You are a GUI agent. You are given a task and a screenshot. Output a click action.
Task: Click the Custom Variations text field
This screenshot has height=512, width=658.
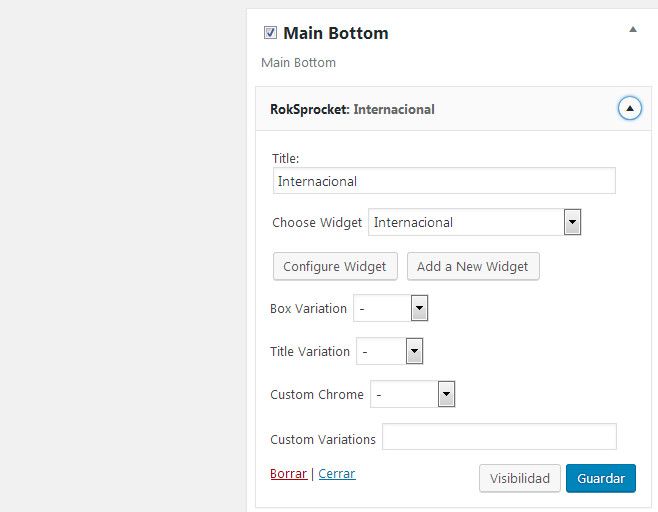click(x=499, y=436)
